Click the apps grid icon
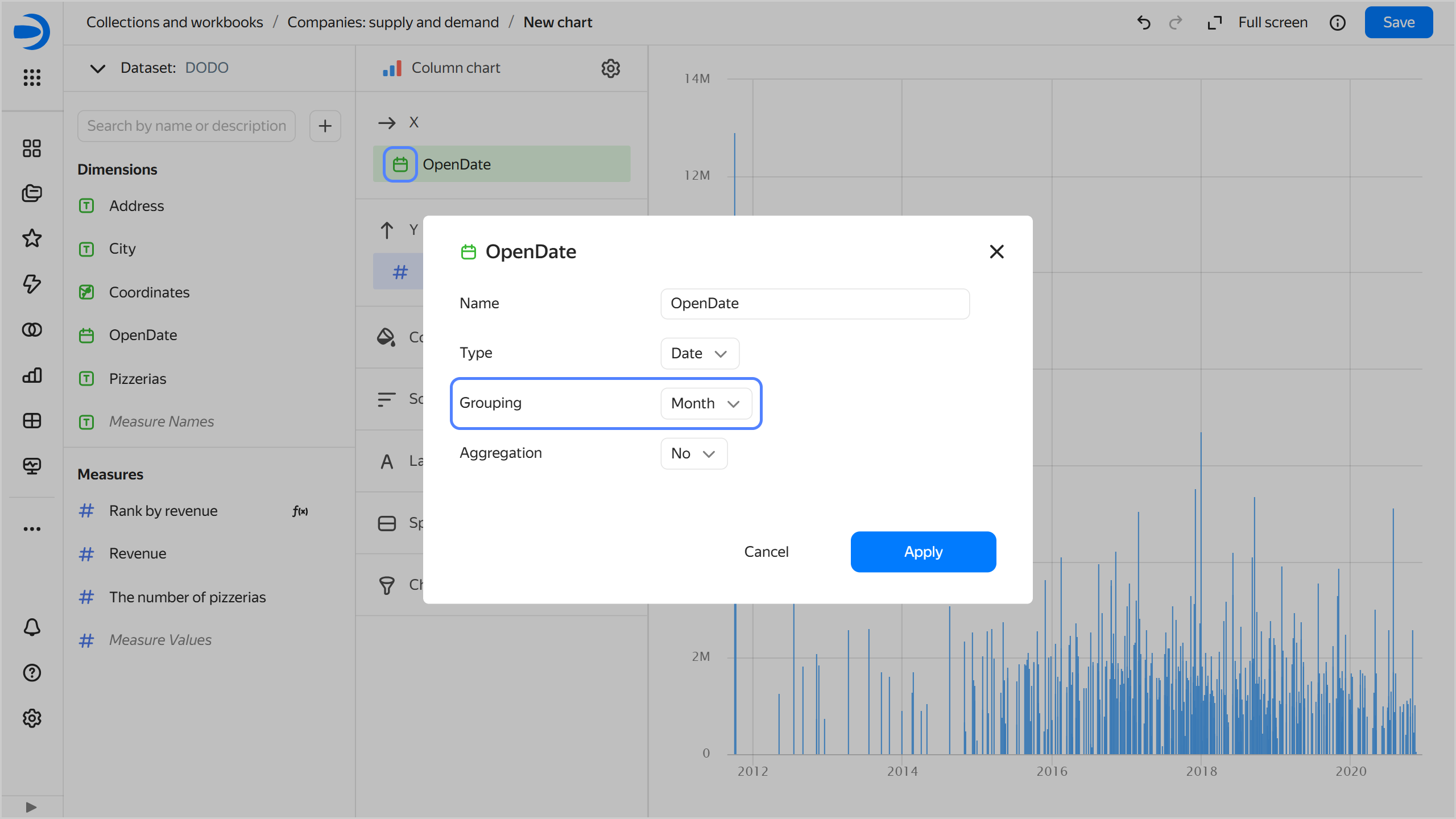The width and height of the screenshot is (1456, 819). [x=32, y=77]
